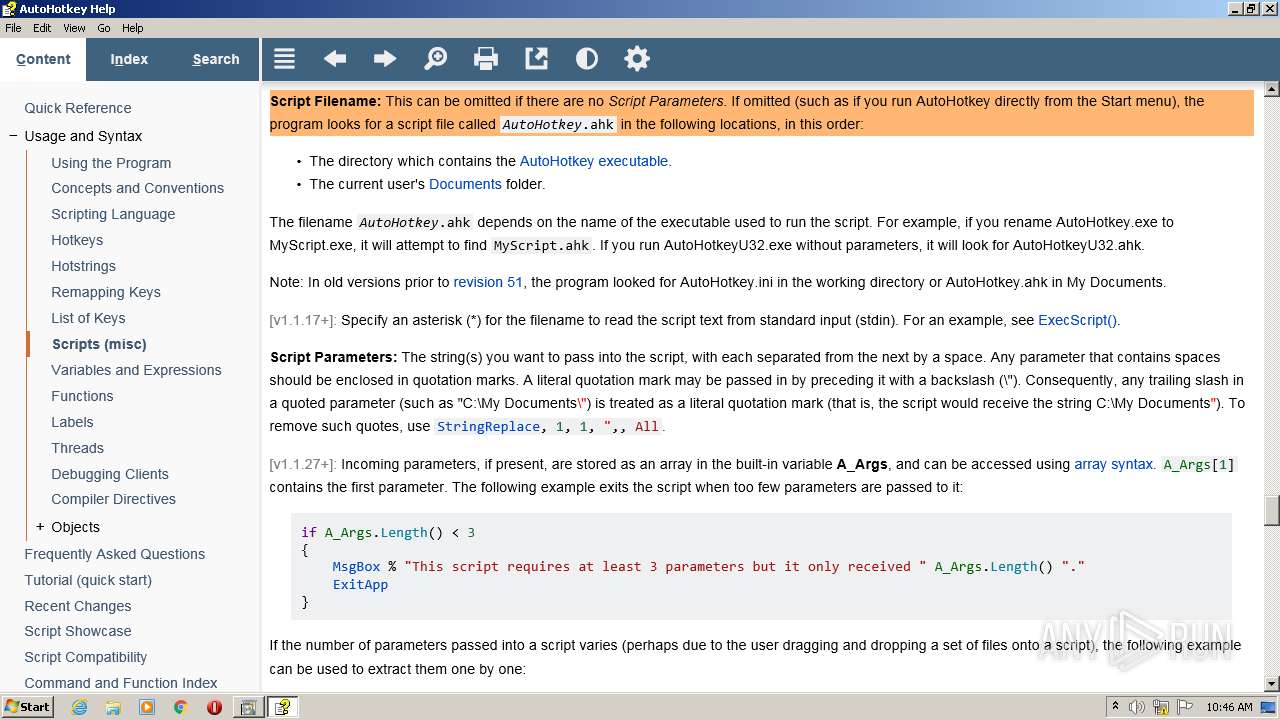The width and height of the screenshot is (1280, 720).
Task: Open Script Compatibility page
Action: (86, 657)
